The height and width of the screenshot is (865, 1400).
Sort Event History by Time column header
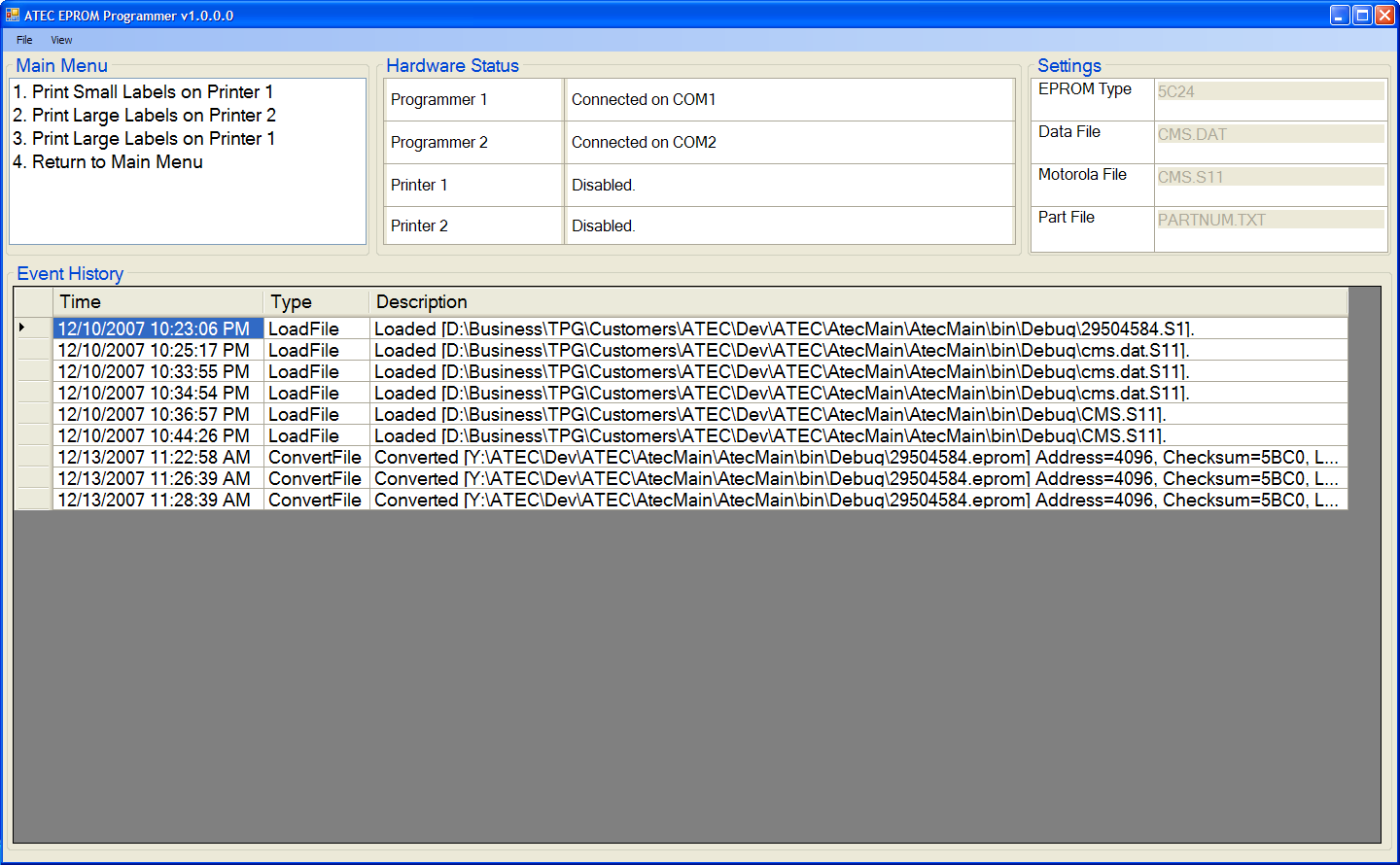pyautogui.click(x=157, y=302)
